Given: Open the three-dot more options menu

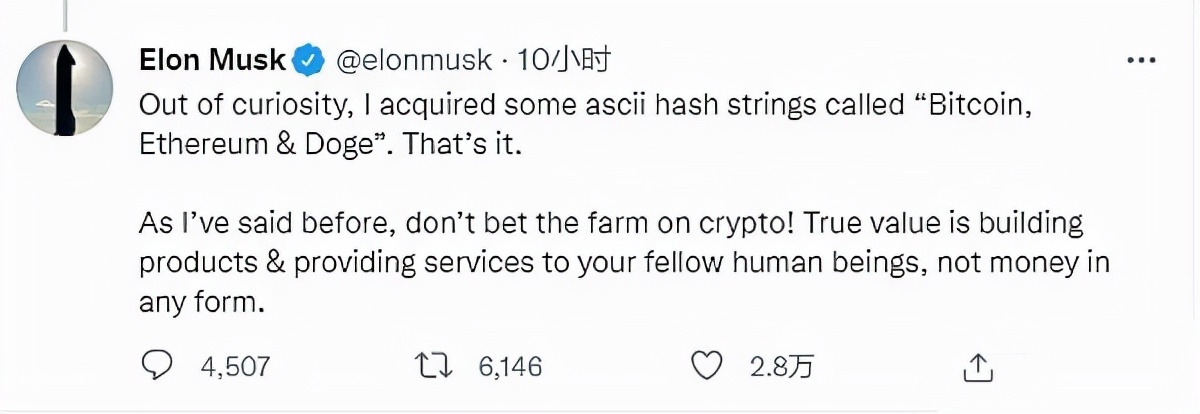Looking at the screenshot, I should (1141, 61).
